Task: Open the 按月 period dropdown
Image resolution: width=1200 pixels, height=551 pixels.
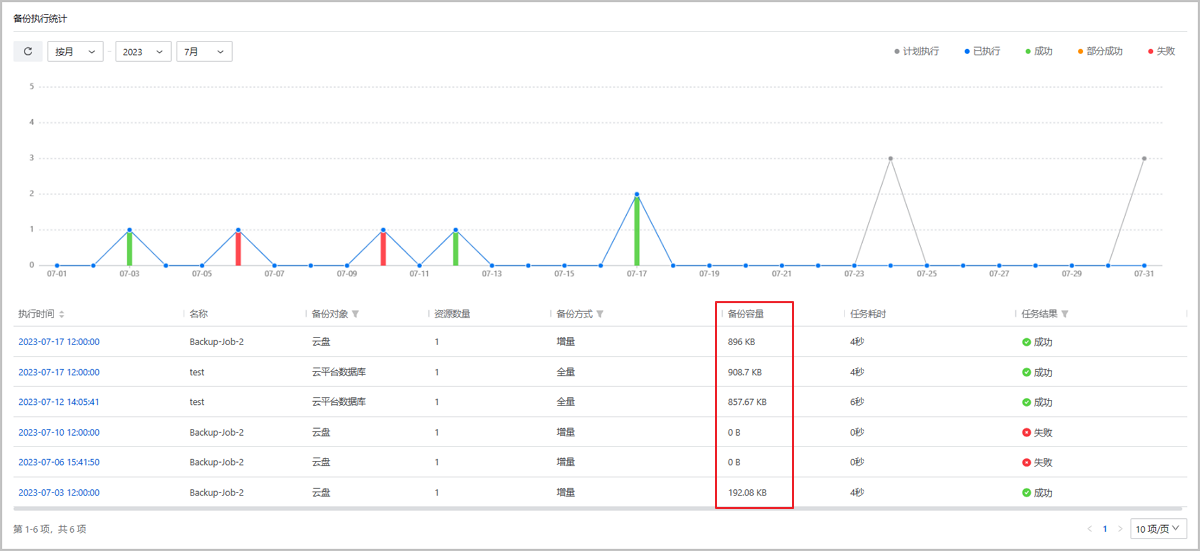Action: (x=75, y=51)
